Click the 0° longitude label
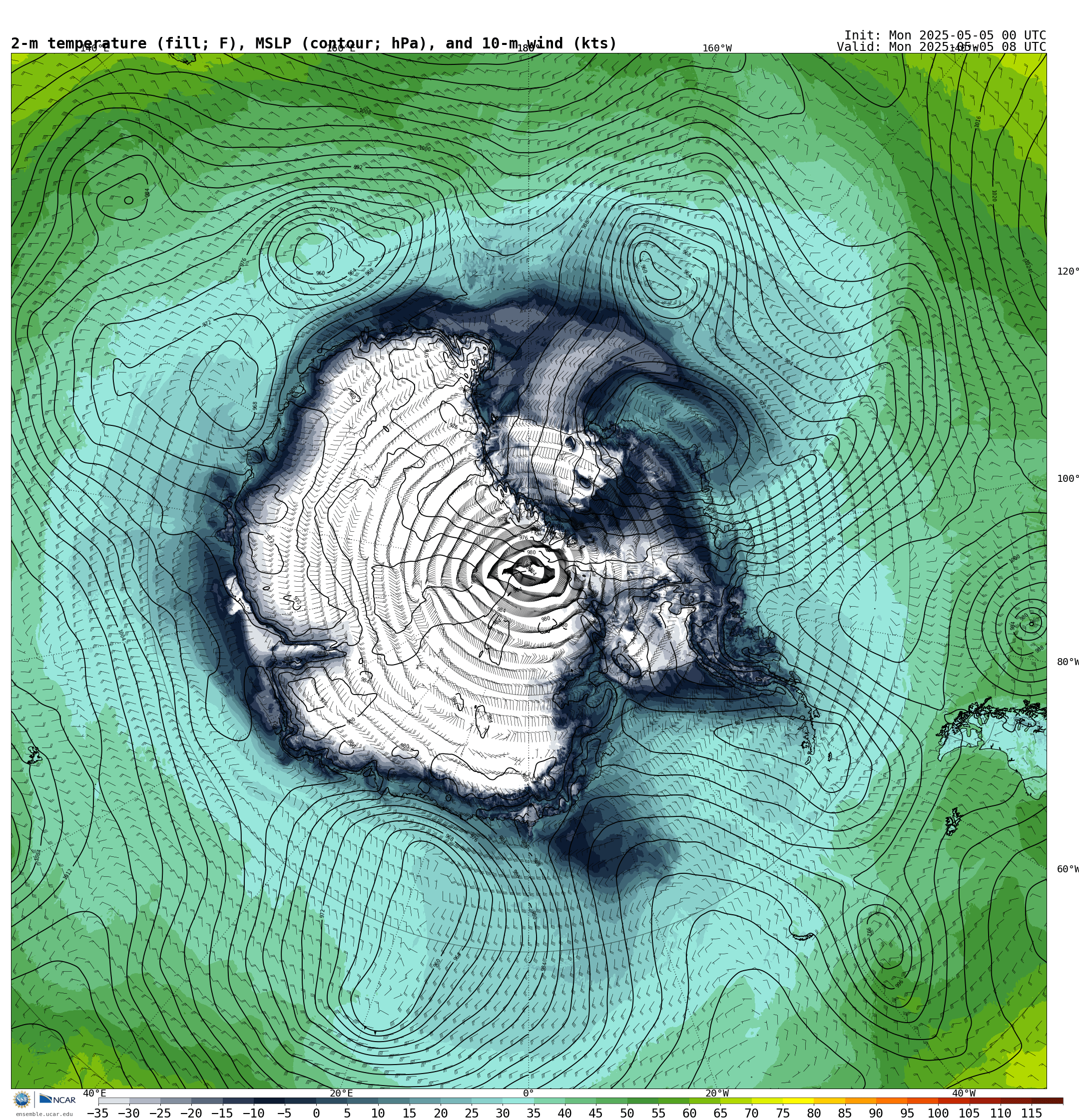This screenshot has height=1120, width=1079. click(x=529, y=1094)
